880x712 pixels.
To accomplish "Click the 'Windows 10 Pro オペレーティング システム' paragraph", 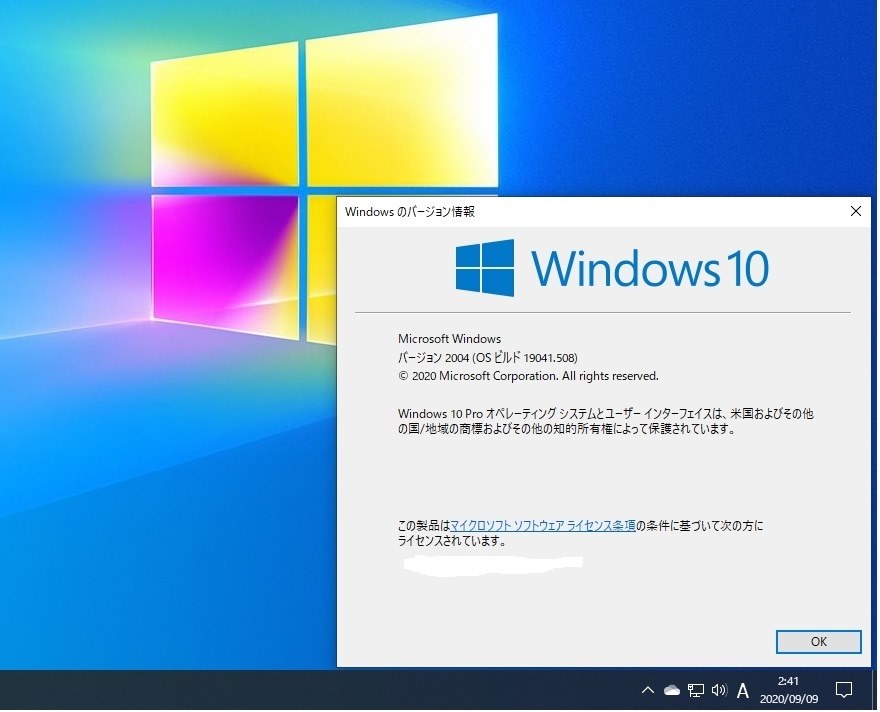I will (606, 422).
